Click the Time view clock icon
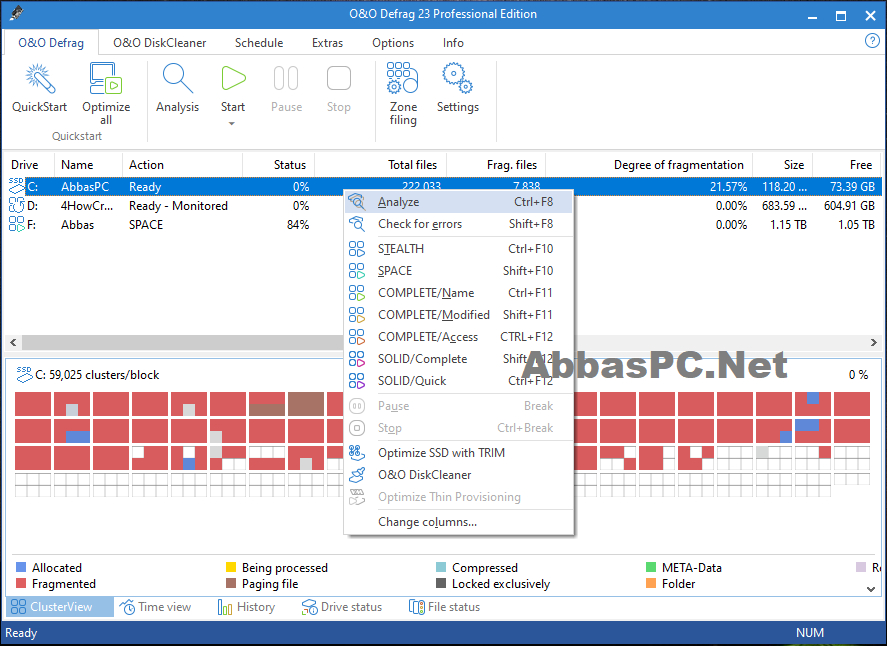The image size is (887, 646). pos(127,607)
